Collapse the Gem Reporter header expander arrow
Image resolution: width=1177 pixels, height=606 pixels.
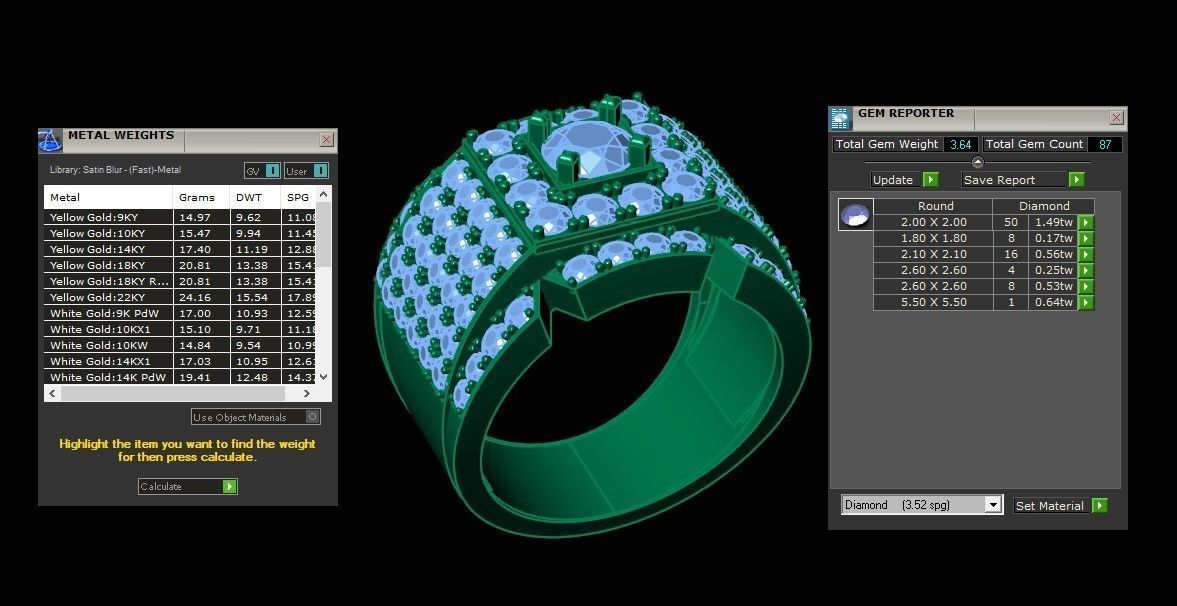977,162
